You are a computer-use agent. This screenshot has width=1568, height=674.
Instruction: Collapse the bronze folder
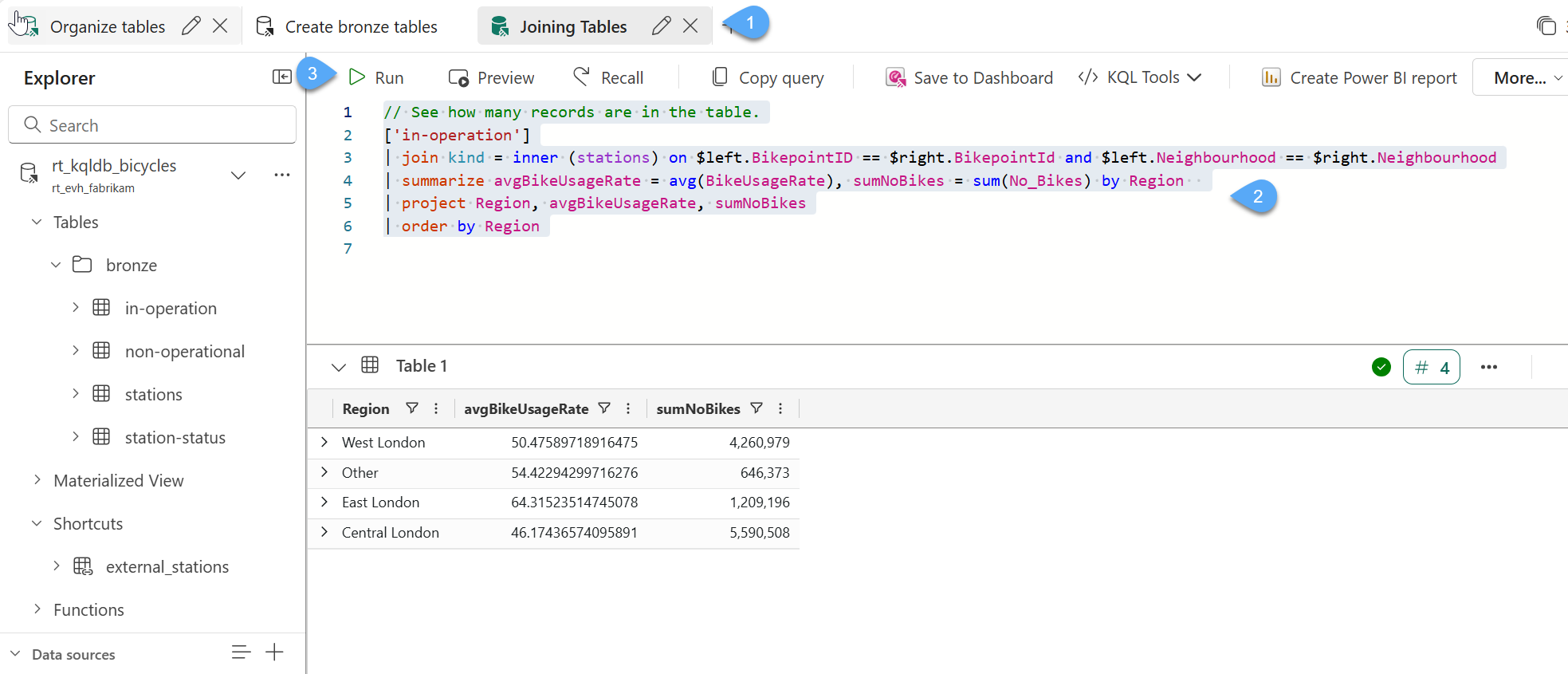coord(56,265)
